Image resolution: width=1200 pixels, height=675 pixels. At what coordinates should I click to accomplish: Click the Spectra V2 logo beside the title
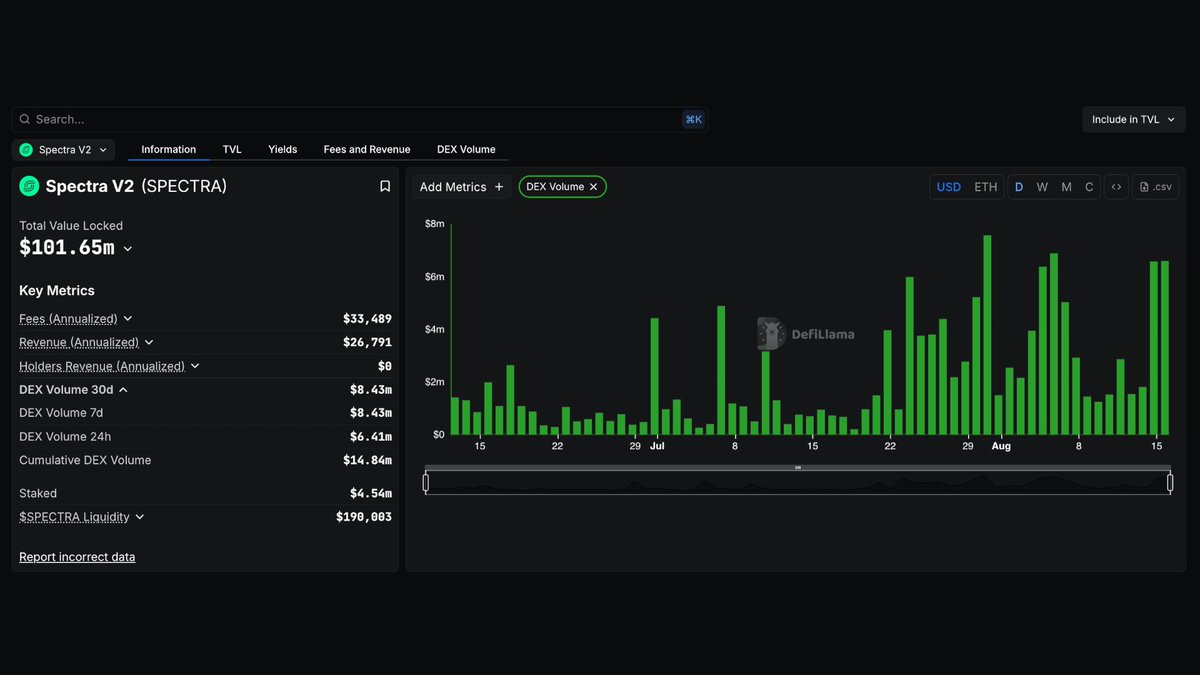click(x=29, y=186)
